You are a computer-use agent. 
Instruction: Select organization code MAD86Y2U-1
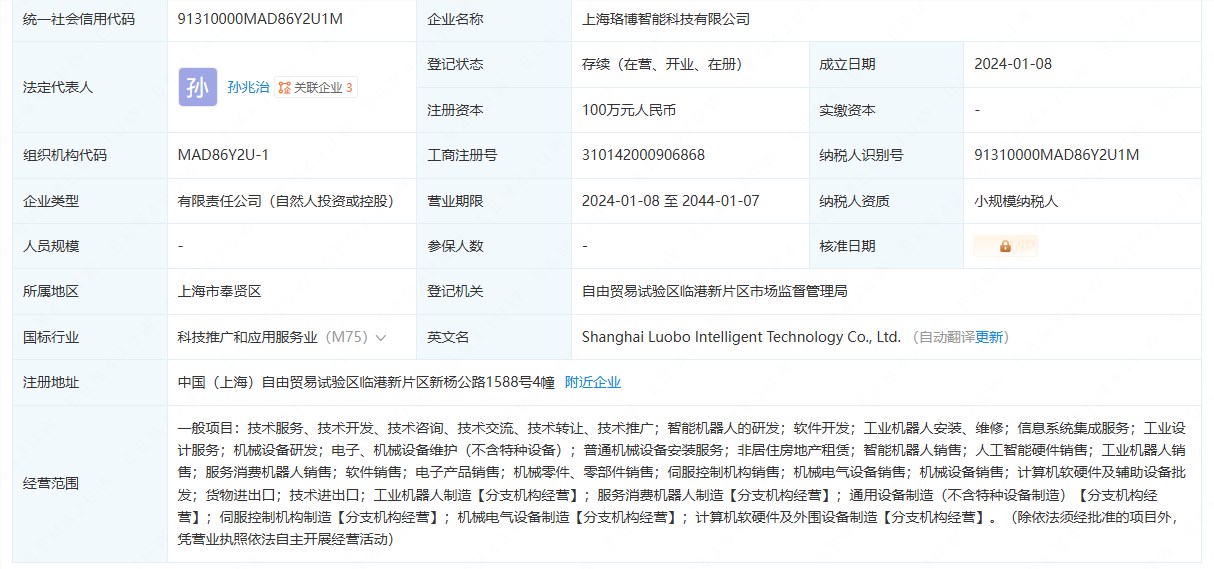[x=223, y=155]
